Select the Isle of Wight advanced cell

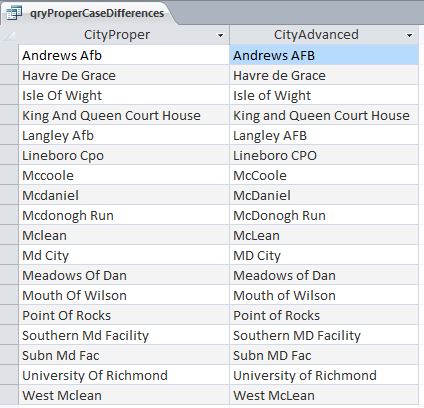tap(324, 95)
